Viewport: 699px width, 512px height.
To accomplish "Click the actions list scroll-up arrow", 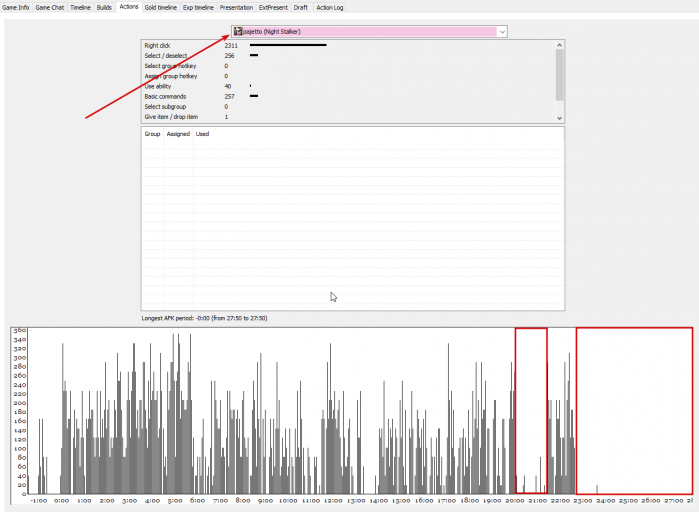I will (559, 45).
